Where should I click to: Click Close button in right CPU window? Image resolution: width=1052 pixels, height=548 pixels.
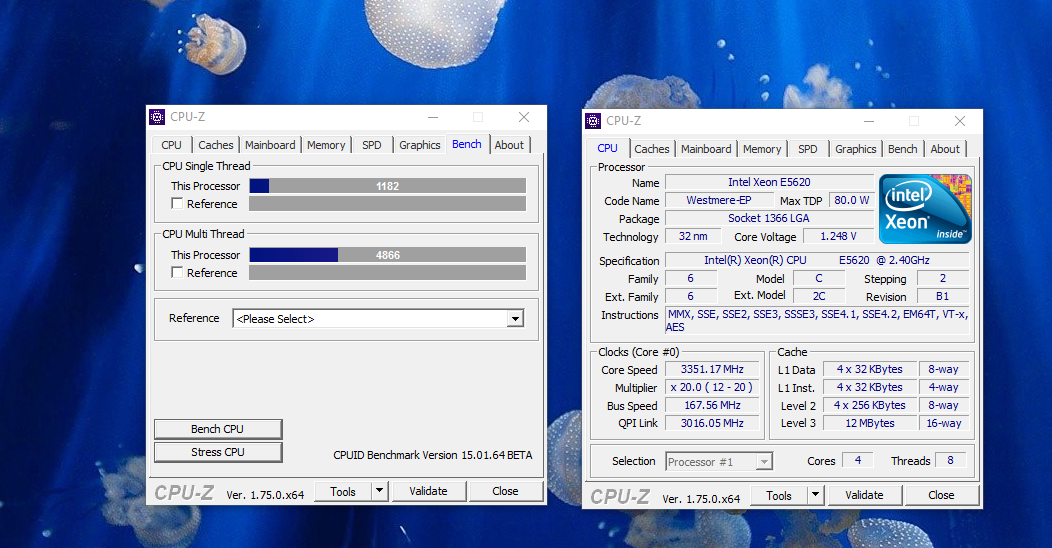pos(941,495)
